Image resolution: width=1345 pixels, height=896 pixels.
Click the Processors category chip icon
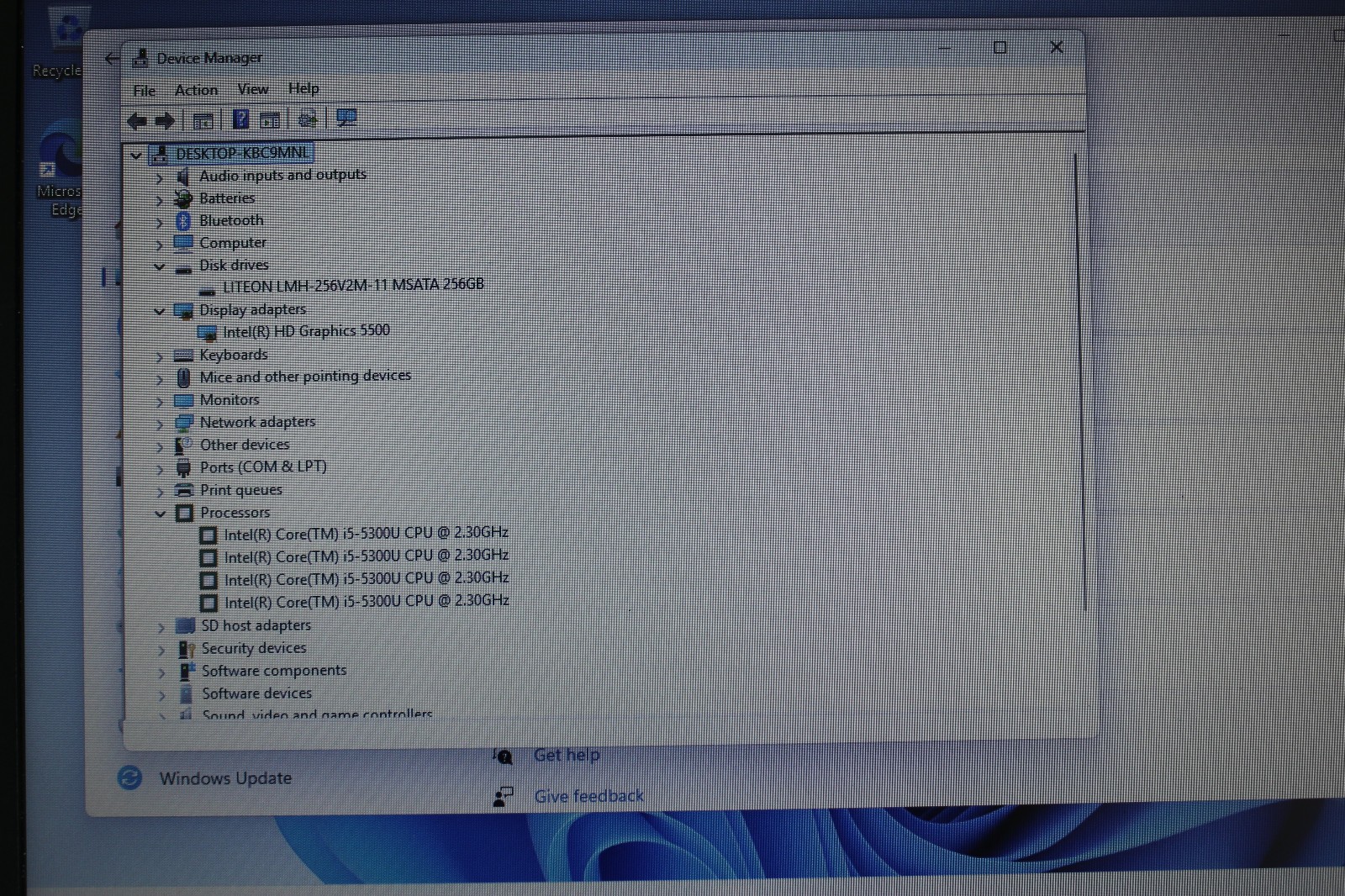[x=184, y=513]
